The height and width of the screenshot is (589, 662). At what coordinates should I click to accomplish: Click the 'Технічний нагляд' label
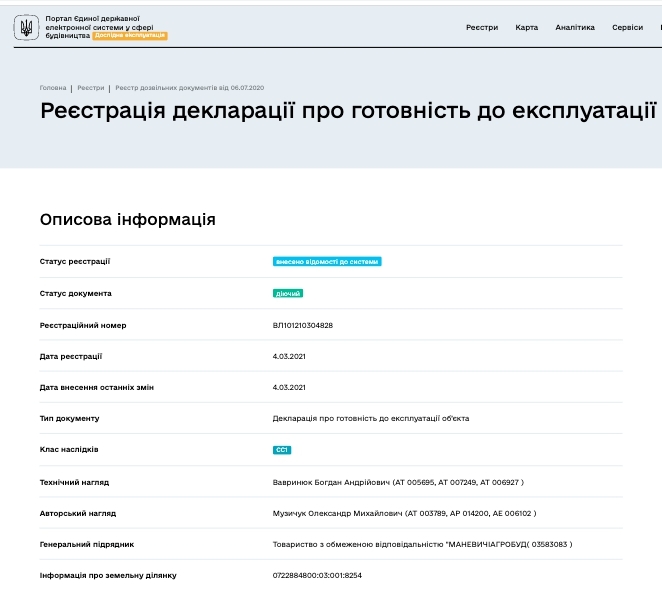[74, 483]
